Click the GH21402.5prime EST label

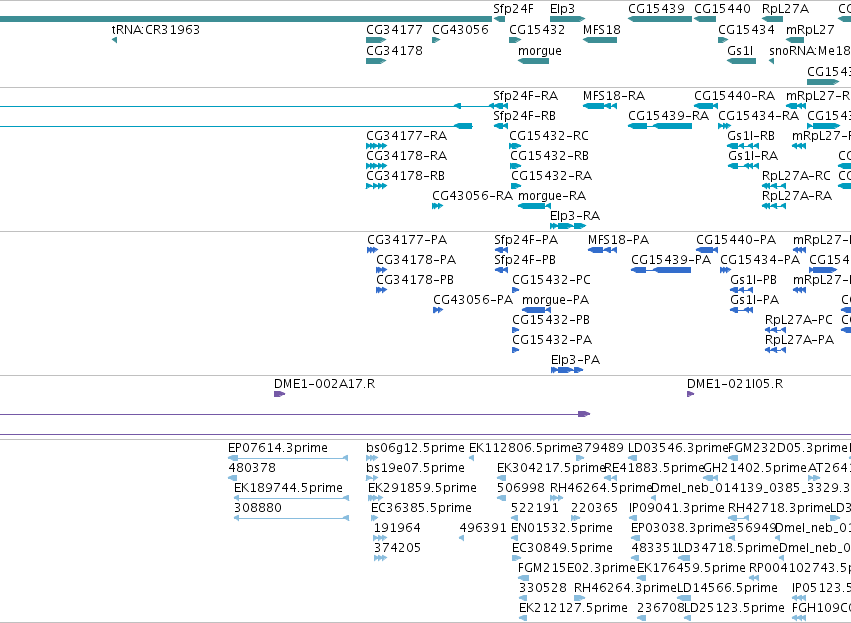[x=754, y=468]
